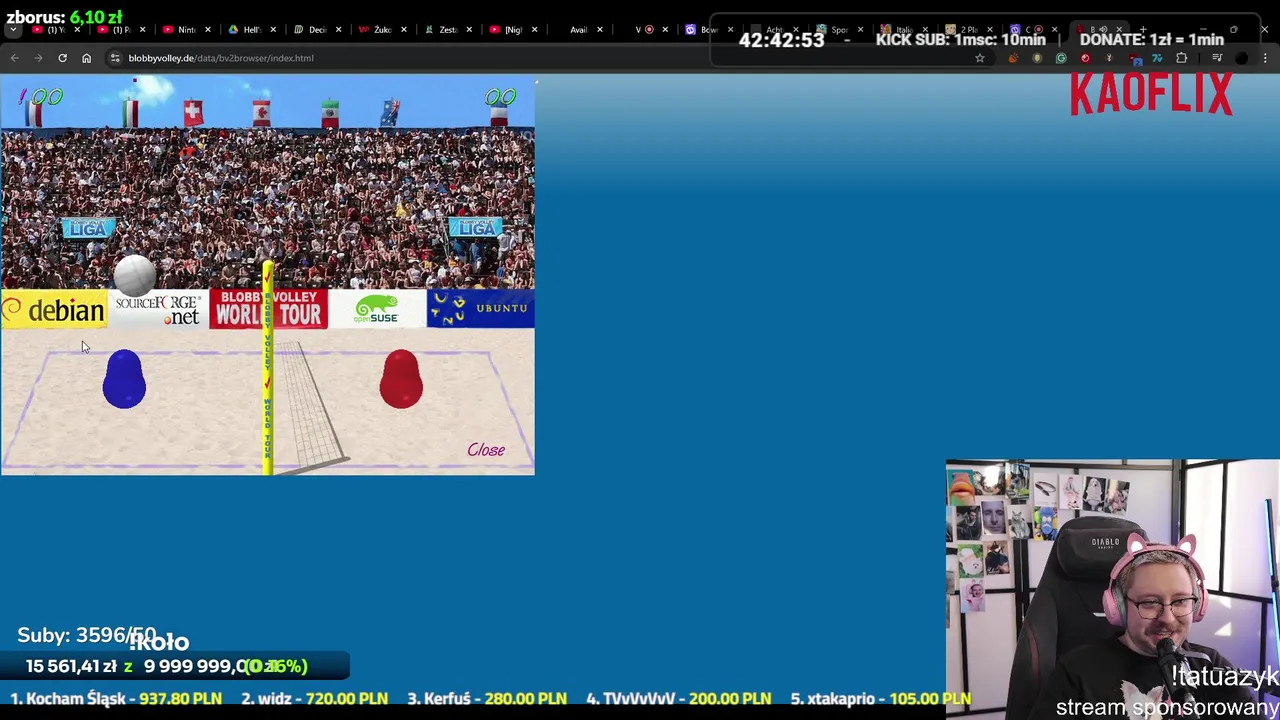Click the white volleyball
This screenshot has height=720, width=1280.
pos(135,276)
